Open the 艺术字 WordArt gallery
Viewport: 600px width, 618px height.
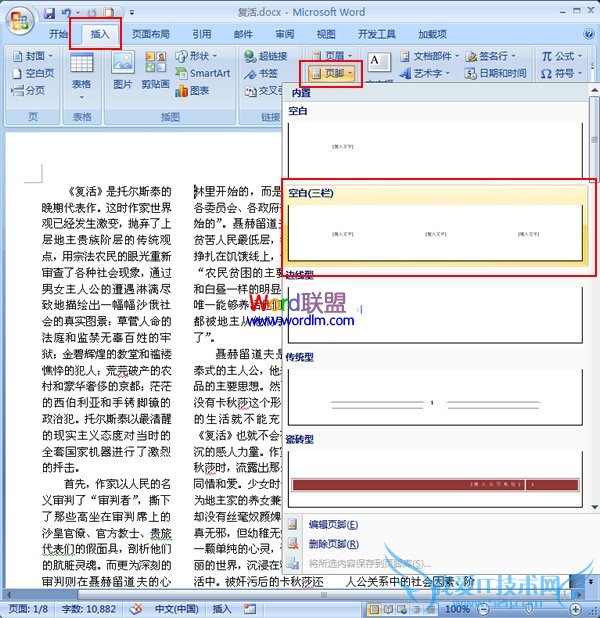coord(424,73)
